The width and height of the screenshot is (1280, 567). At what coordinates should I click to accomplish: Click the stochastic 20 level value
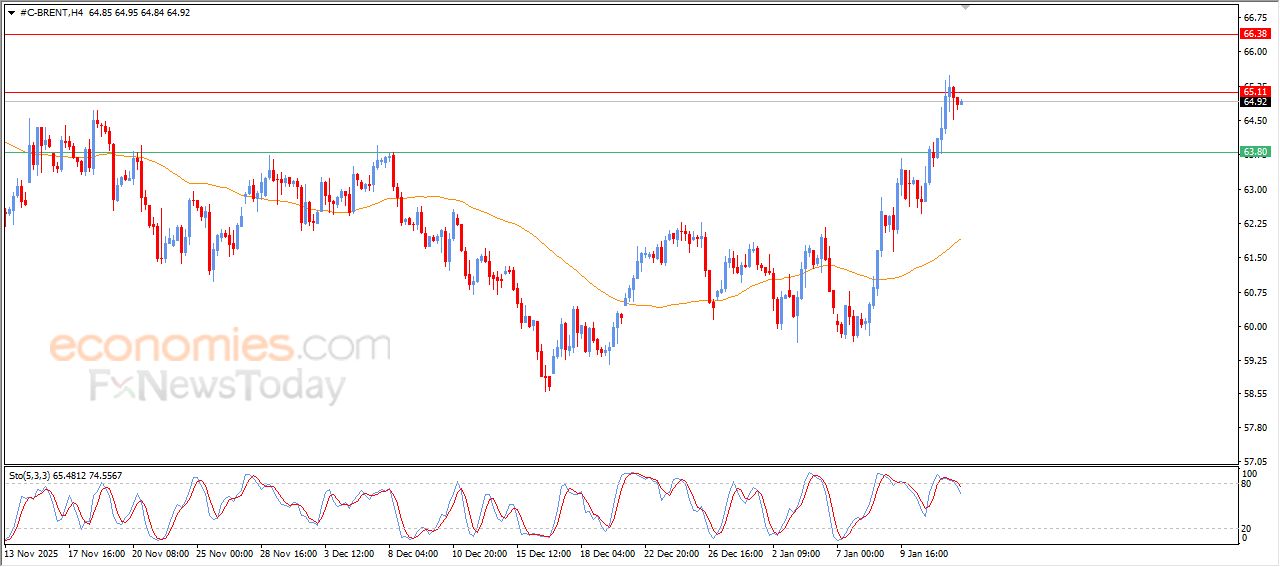[1248, 528]
